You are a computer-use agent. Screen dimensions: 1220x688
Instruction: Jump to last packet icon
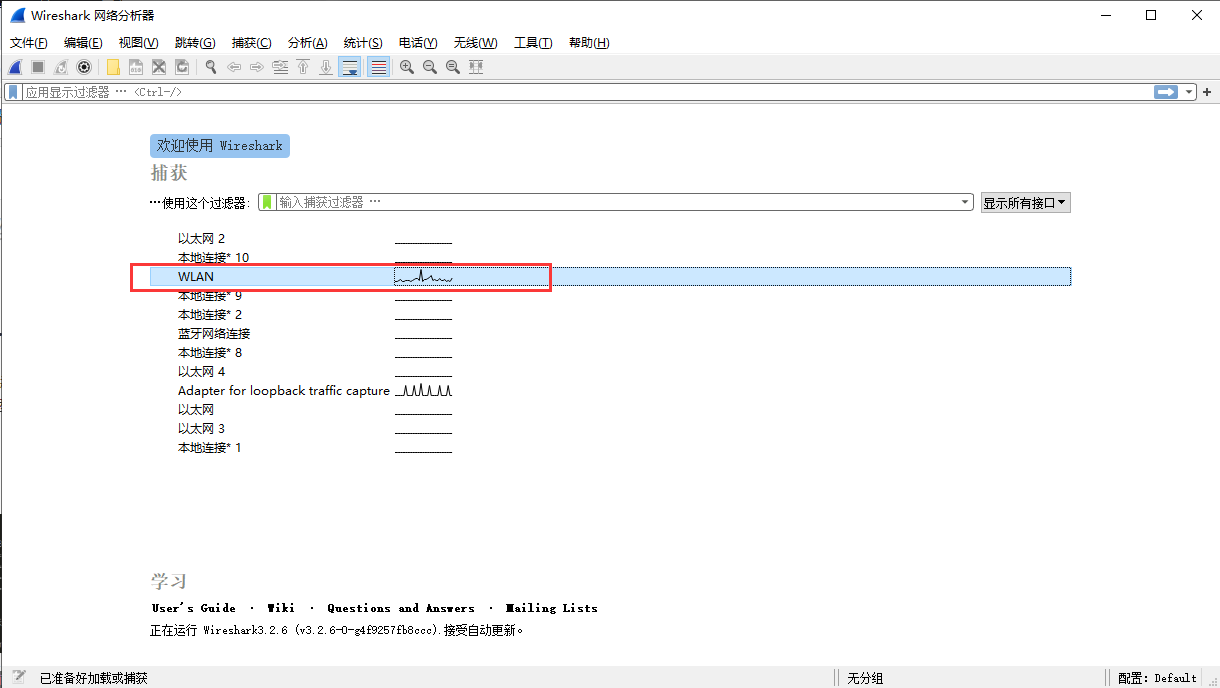pos(326,67)
